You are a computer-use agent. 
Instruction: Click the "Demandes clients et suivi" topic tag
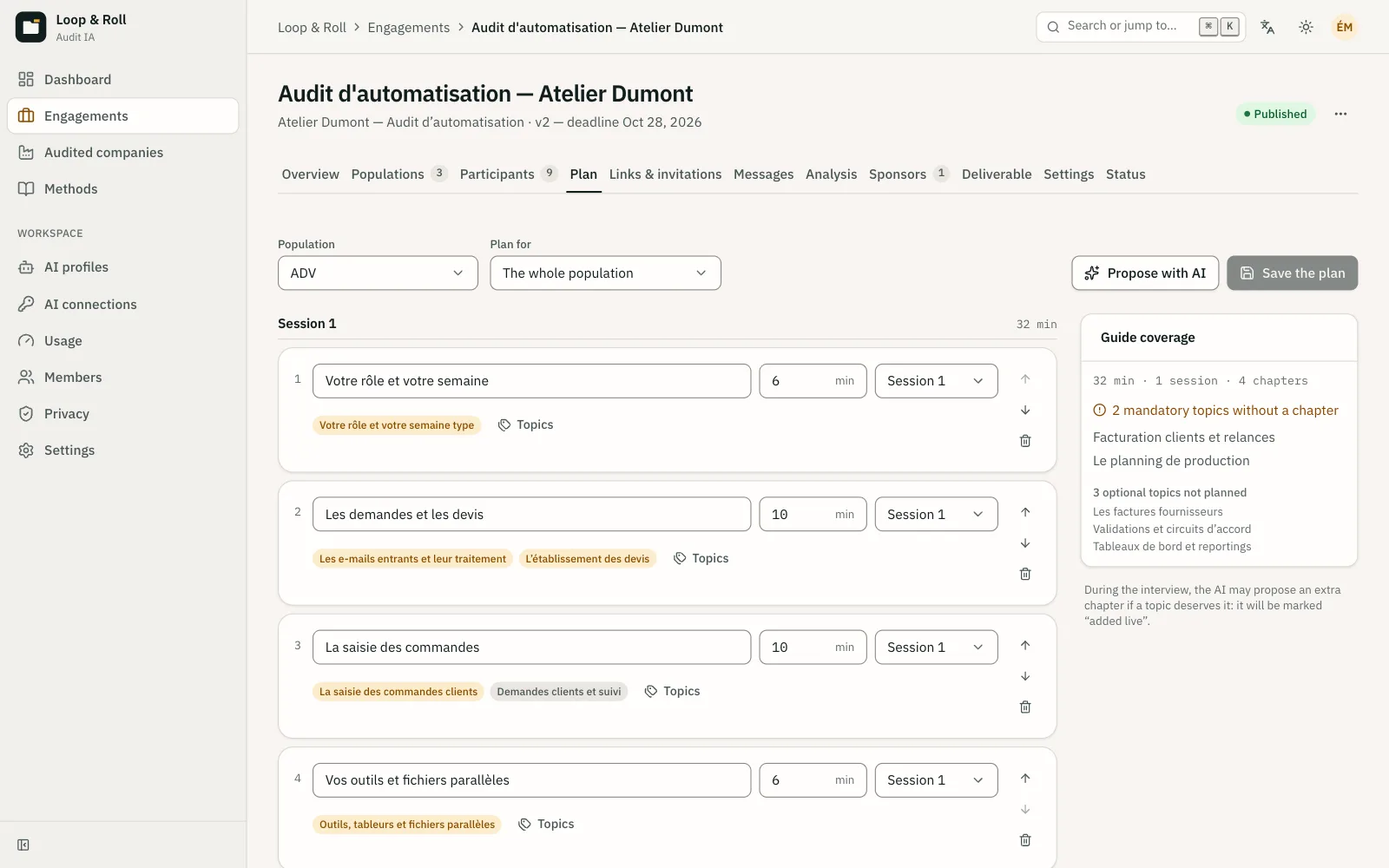(x=559, y=692)
